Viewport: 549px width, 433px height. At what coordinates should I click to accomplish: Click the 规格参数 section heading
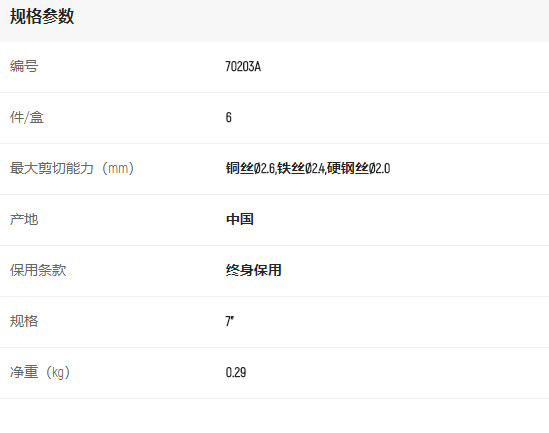[x=42, y=16]
